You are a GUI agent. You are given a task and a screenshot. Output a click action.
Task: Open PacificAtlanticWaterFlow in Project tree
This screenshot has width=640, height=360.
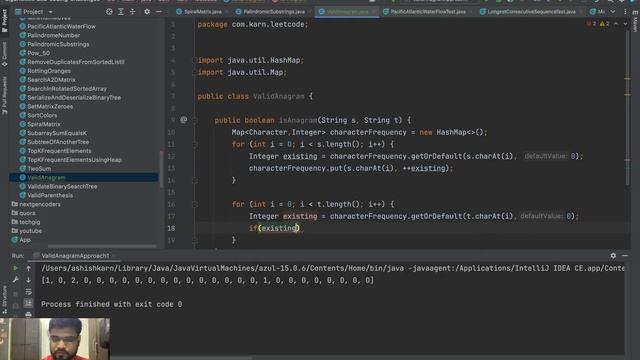(61, 27)
